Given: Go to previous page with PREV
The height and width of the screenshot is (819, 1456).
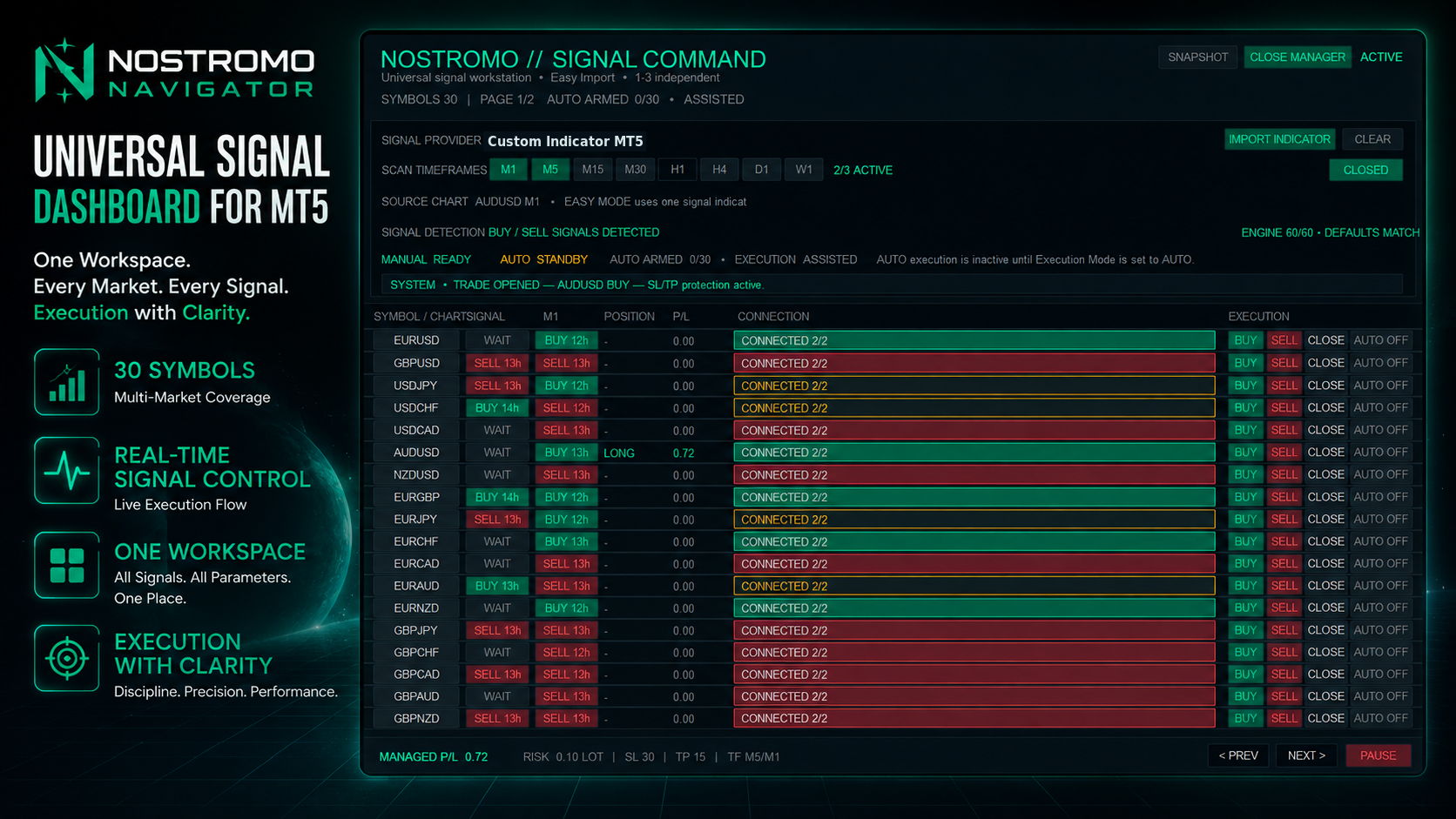Looking at the screenshot, I should click(x=1238, y=755).
